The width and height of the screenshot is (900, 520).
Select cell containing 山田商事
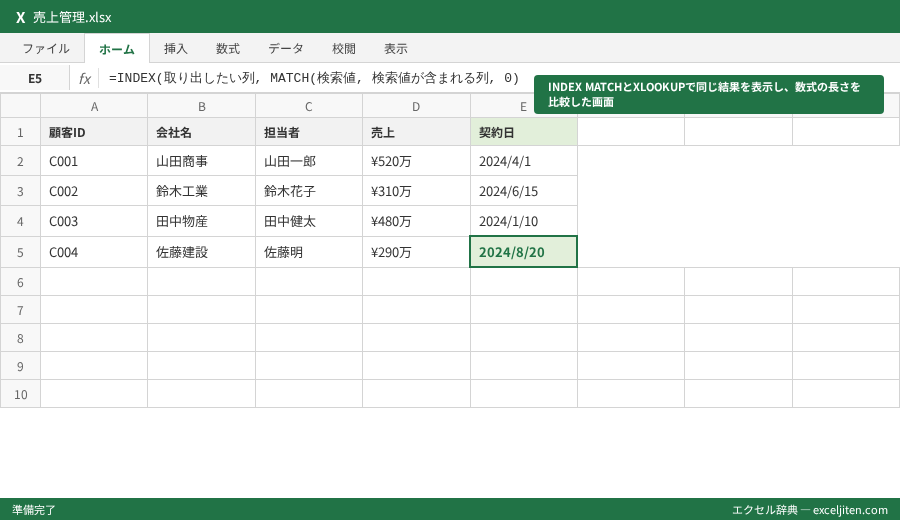pos(201,161)
